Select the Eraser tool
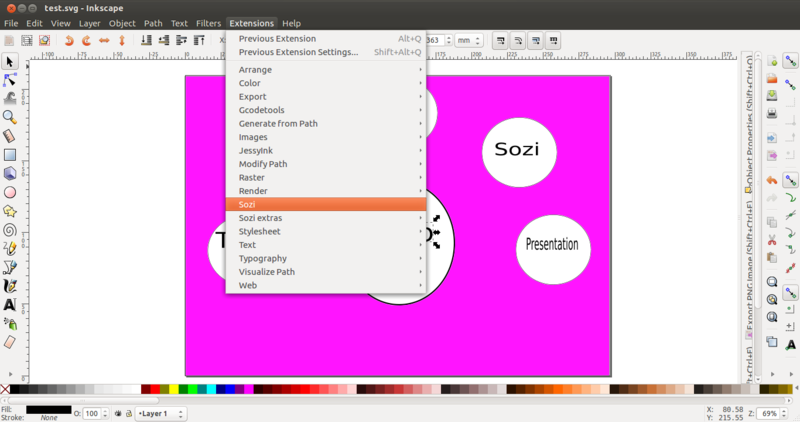 [10, 342]
